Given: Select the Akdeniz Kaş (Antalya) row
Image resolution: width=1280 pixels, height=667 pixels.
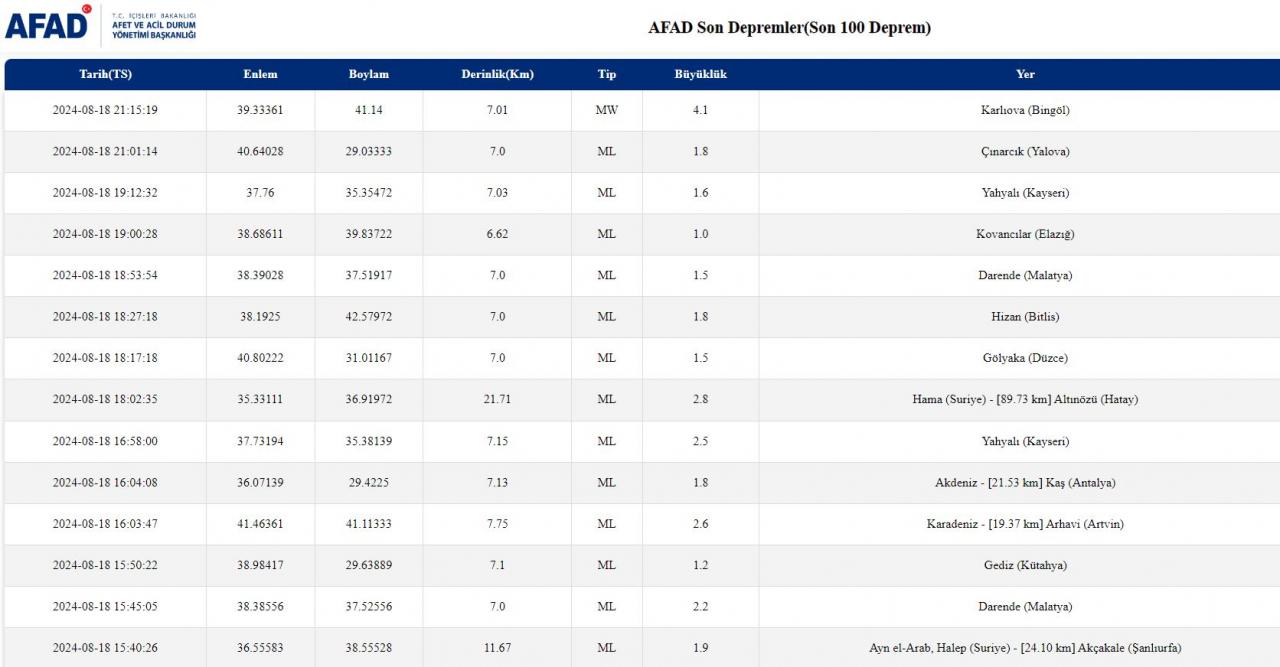Looking at the screenshot, I should tap(642, 483).
